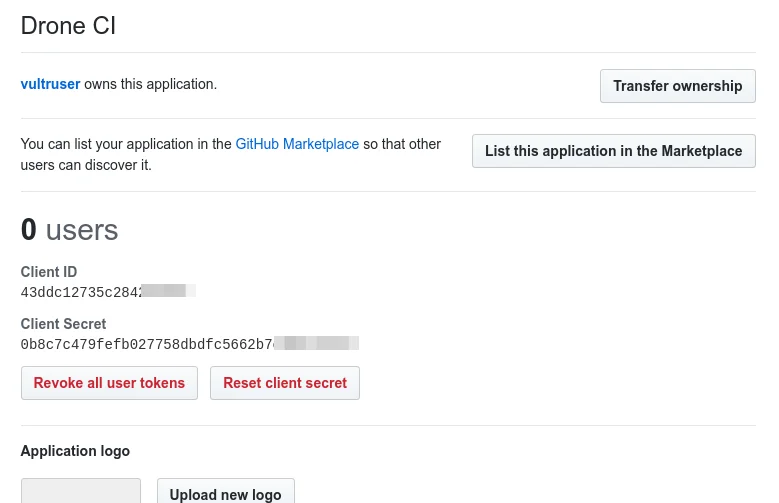Click the Client Secret value string
This screenshot has width=779, height=503.
(146, 343)
